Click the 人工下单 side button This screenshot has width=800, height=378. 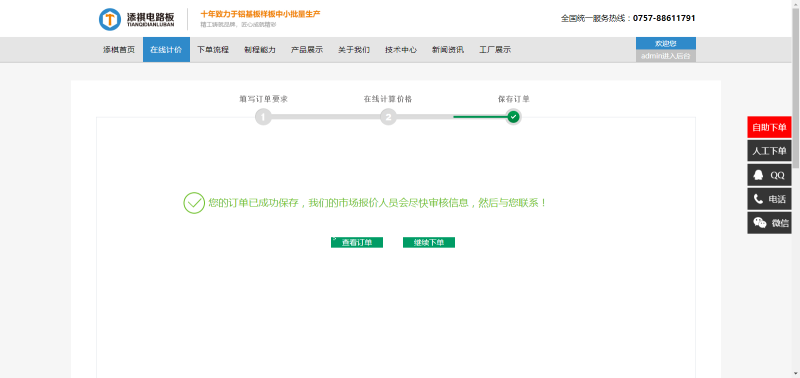[769, 151]
